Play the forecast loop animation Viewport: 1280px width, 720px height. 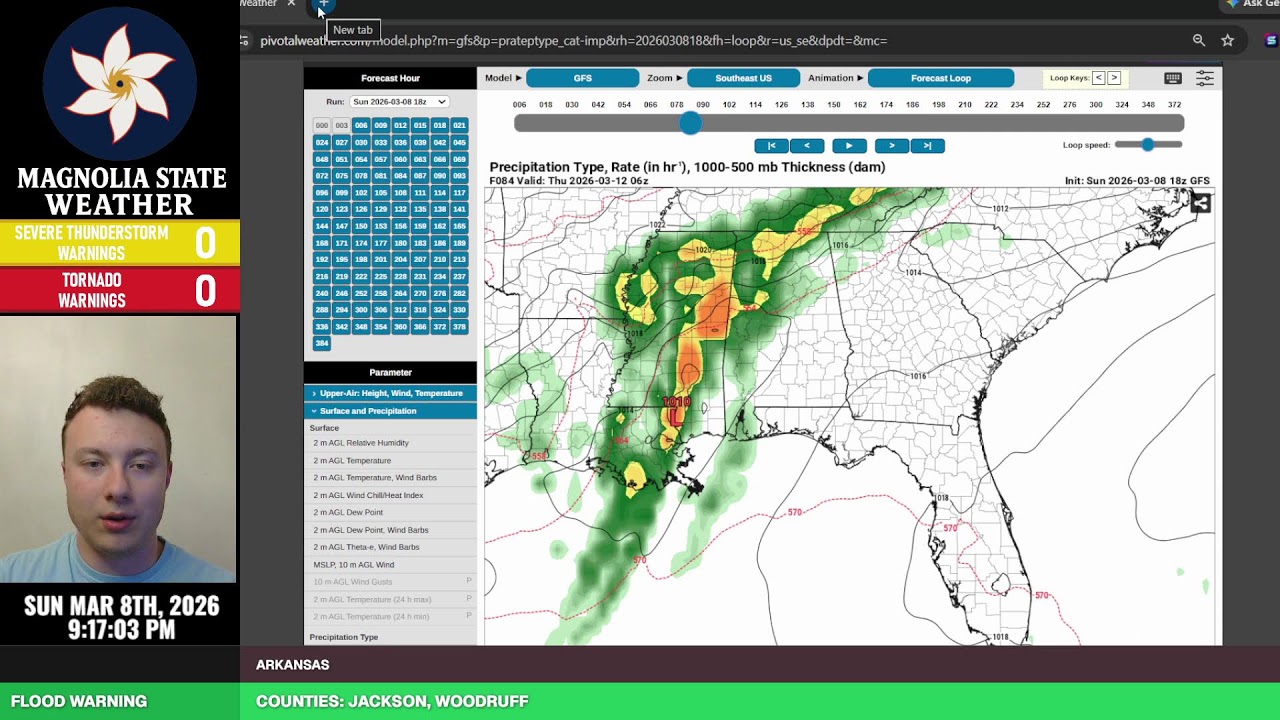click(x=849, y=146)
